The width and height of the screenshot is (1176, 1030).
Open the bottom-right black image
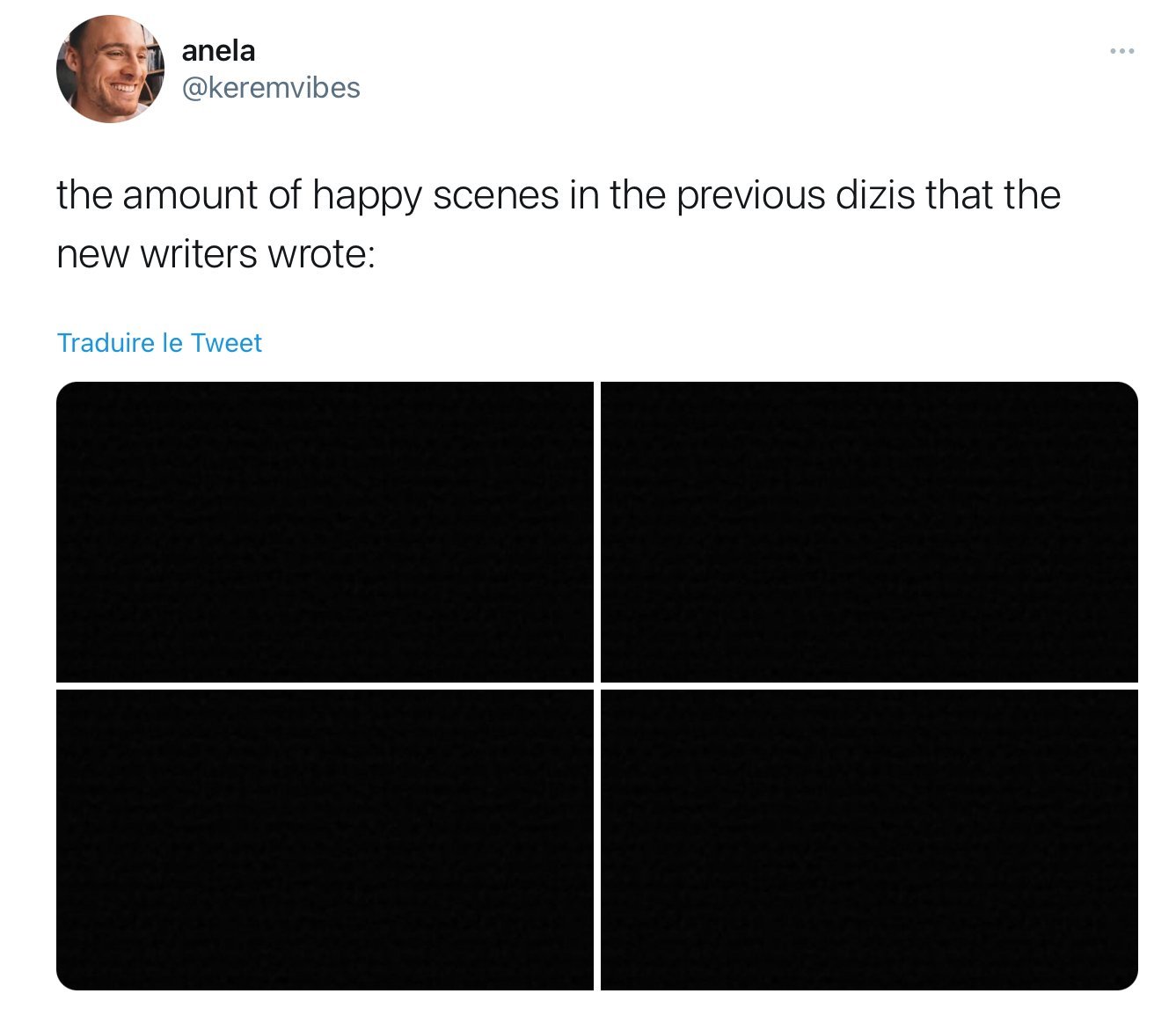[x=869, y=840]
